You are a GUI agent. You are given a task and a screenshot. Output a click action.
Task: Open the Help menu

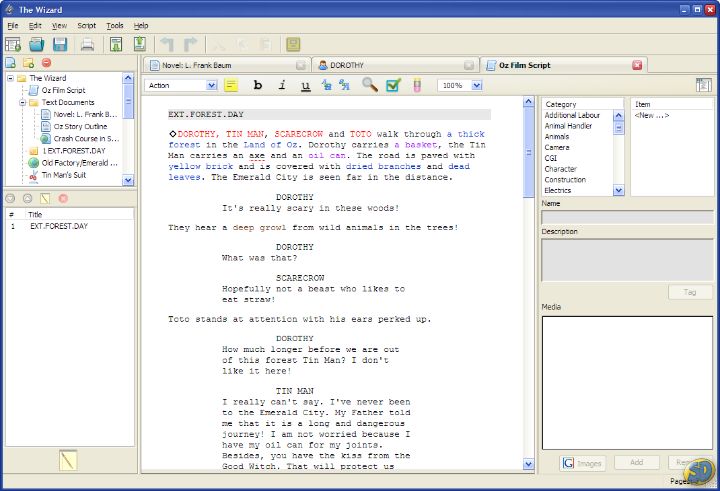(x=141, y=26)
